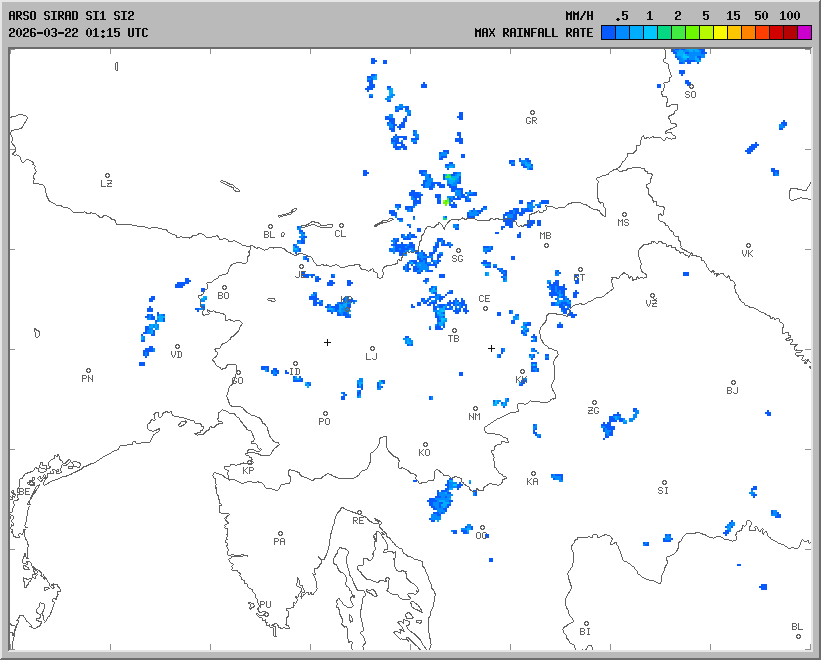Click the darkest blue swatch at legend start
This screenshot has height=660, width=821.
608,32
